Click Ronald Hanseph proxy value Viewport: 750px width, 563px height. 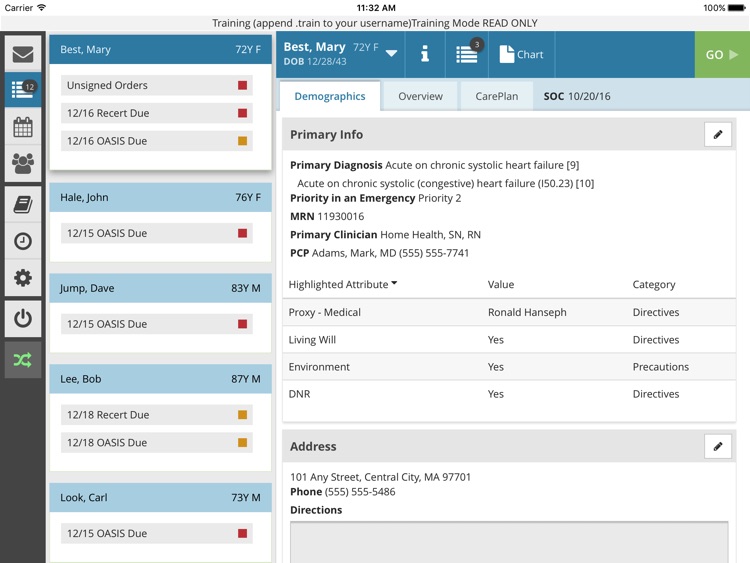(527, 312)
